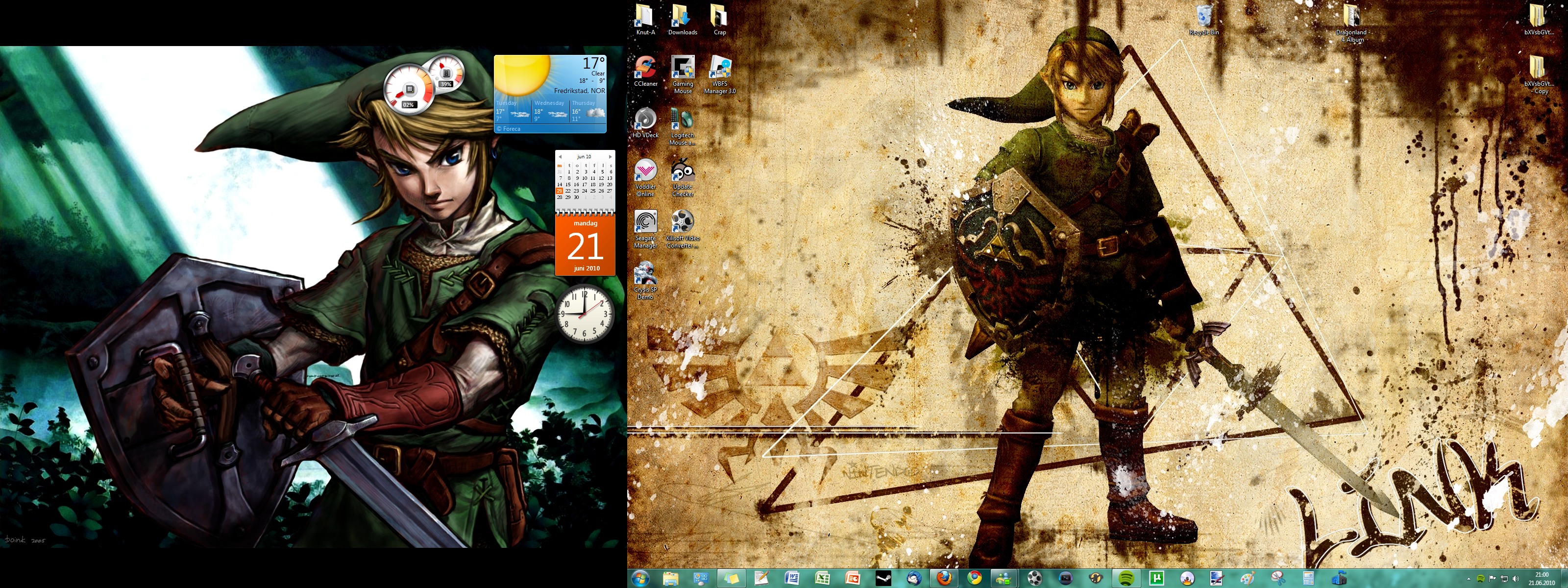Viewport: 1568px width, 588px height.
Task: Open the Action Center flag icon
Action: (1492, 578)
